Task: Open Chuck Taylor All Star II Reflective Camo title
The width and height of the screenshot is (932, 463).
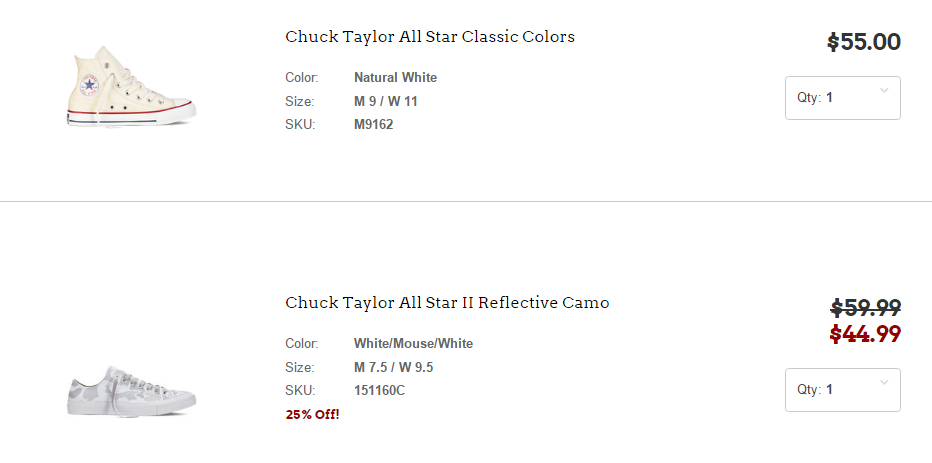Action: click(x=447, y=303)
